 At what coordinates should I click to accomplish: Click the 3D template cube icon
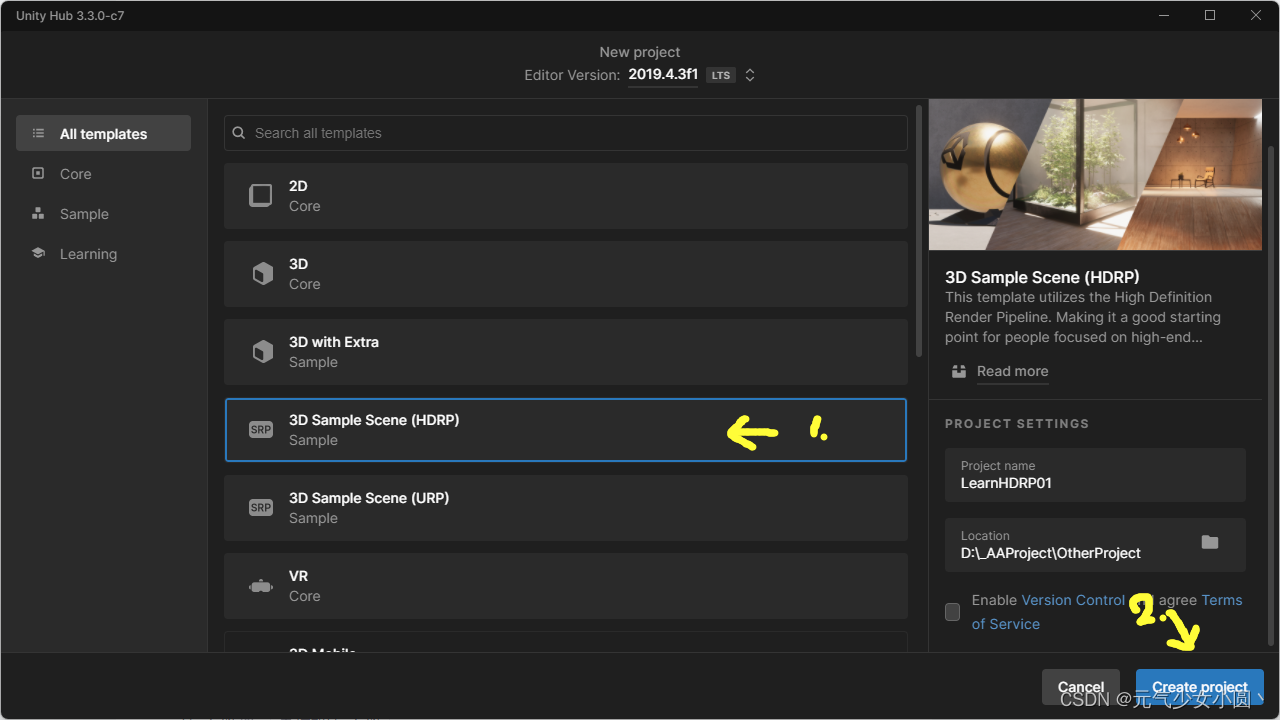pos(262,273)
